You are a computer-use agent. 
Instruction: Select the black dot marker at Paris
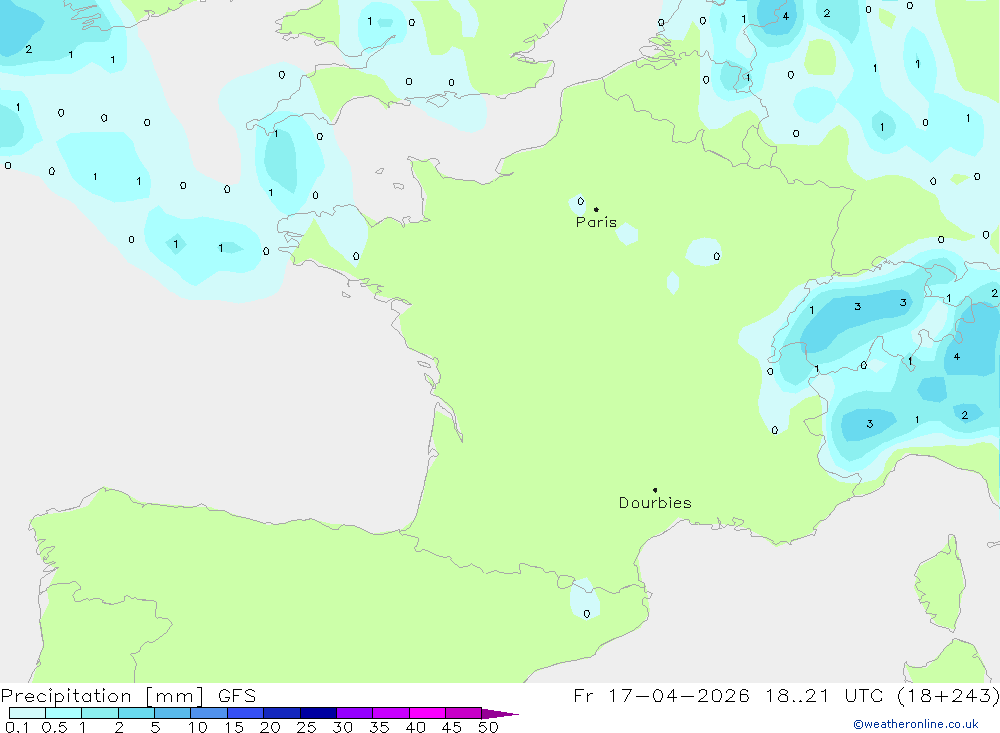coord(596,209)
